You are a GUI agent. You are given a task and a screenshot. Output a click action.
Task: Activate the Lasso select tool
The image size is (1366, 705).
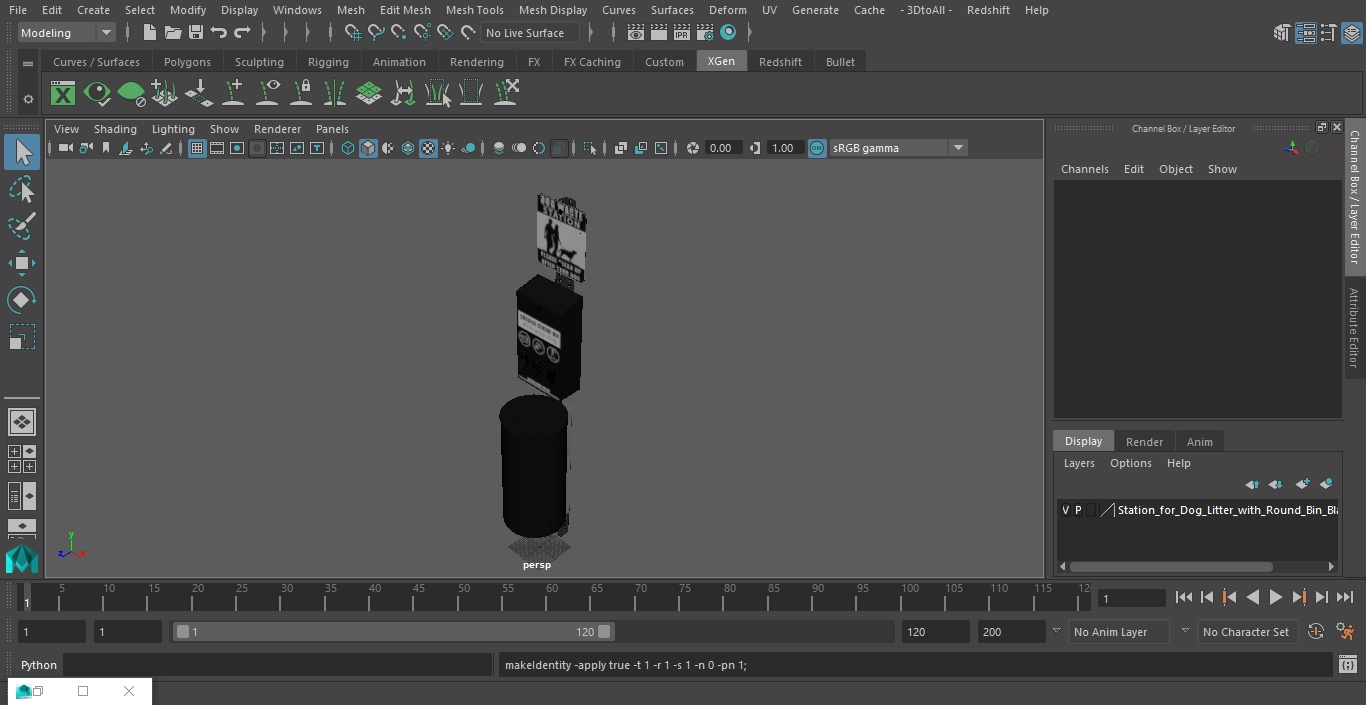22,189
